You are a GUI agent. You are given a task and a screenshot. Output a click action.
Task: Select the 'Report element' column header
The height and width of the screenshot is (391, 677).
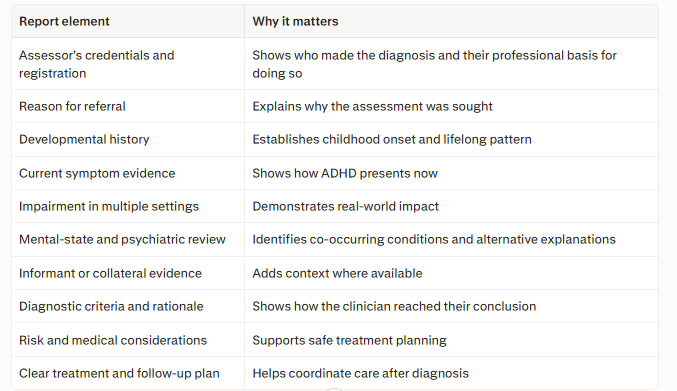[128, 21]
